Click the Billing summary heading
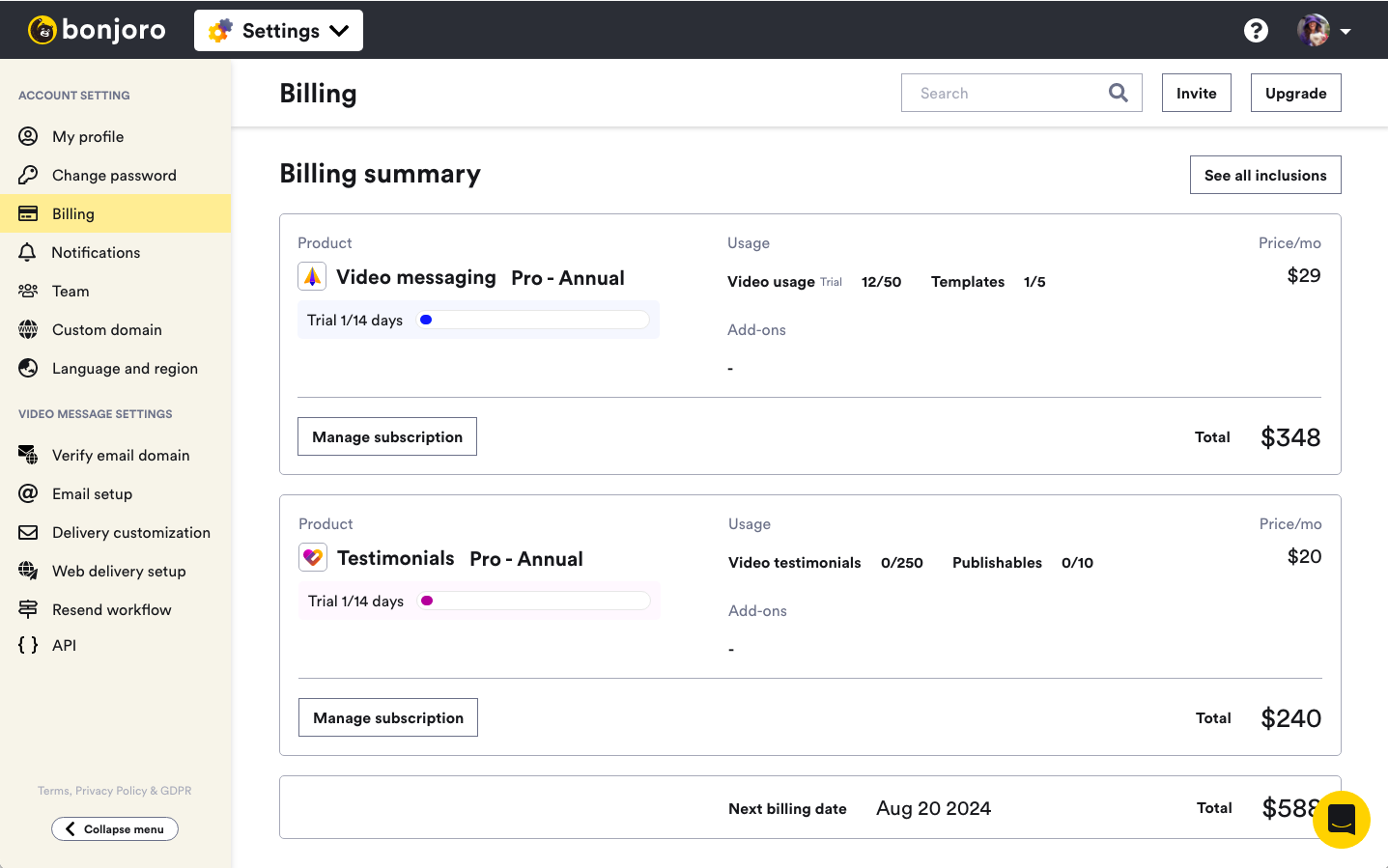This screenshot has width=1388, height=868. pyautogui.click(x=380, y=174)
